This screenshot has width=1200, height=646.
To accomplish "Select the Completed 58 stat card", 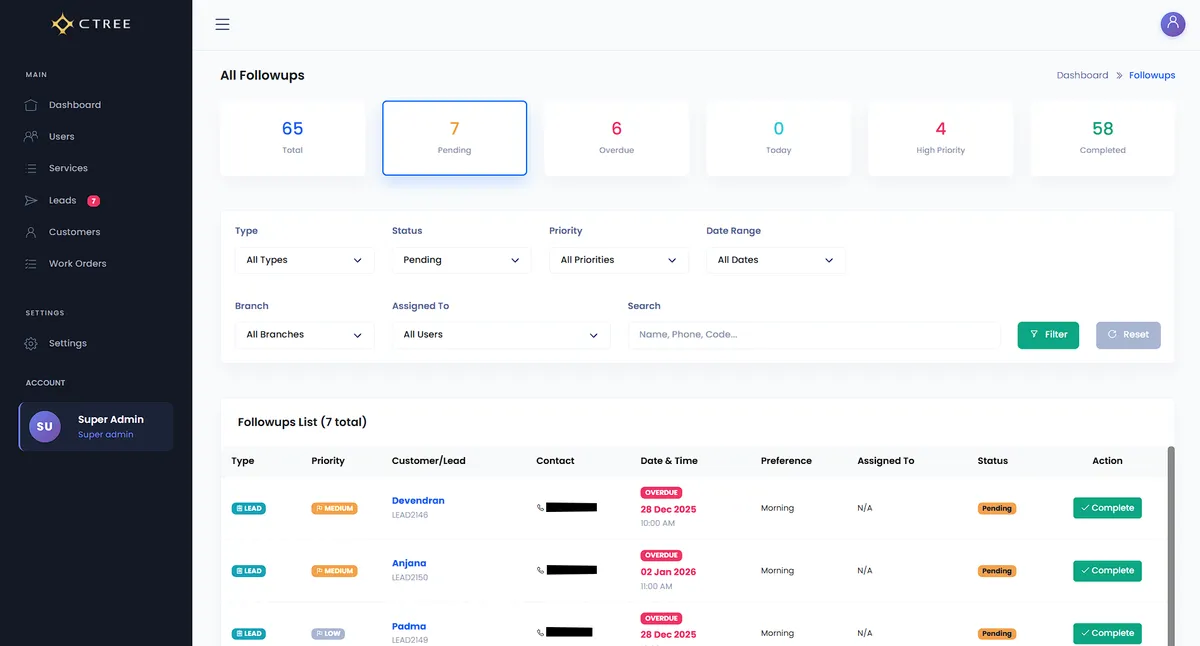I will [1103, 138].
